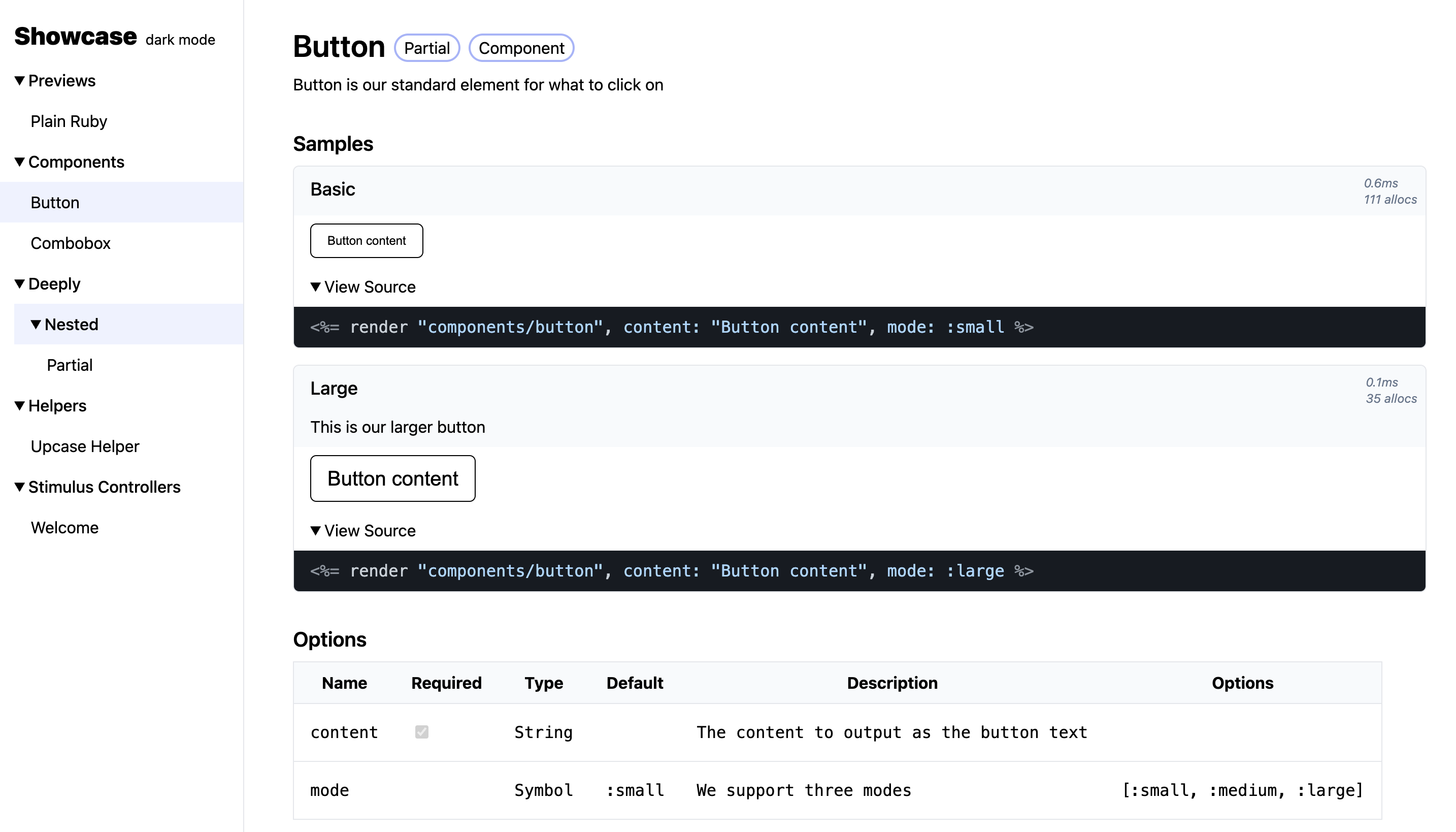Open the Combobox component page
The height and width of the screenshot is (832, 1456).
(70, 243)
